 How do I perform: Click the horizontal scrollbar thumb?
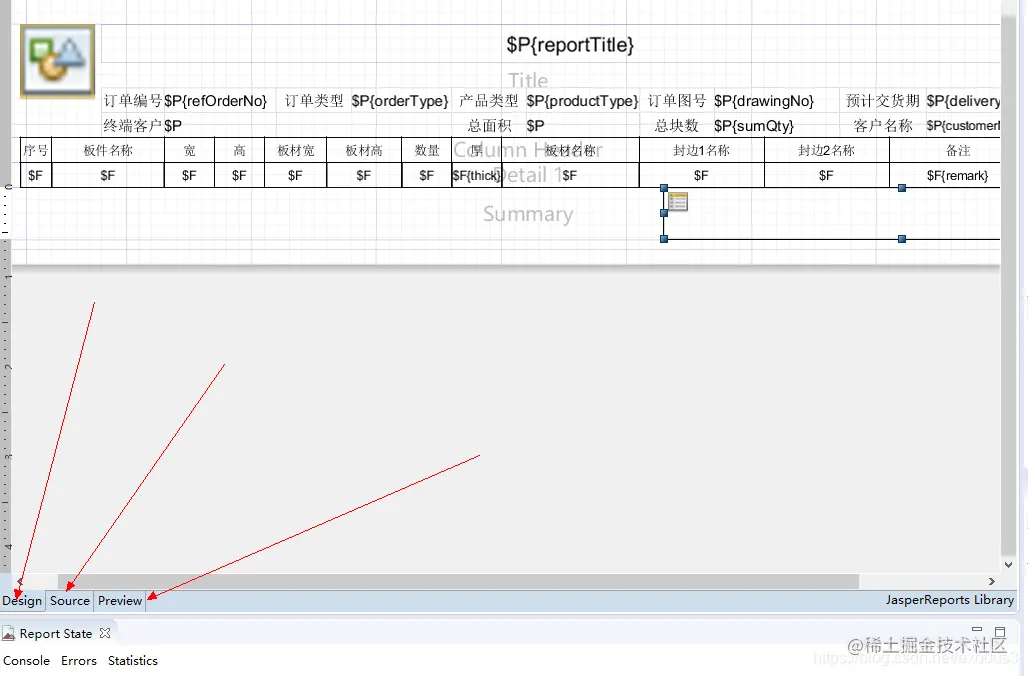click(458, 582)
